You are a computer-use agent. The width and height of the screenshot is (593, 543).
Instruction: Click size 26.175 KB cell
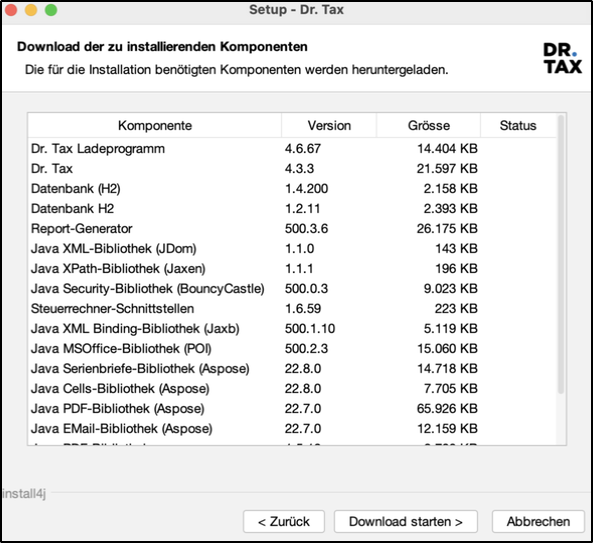447,229
